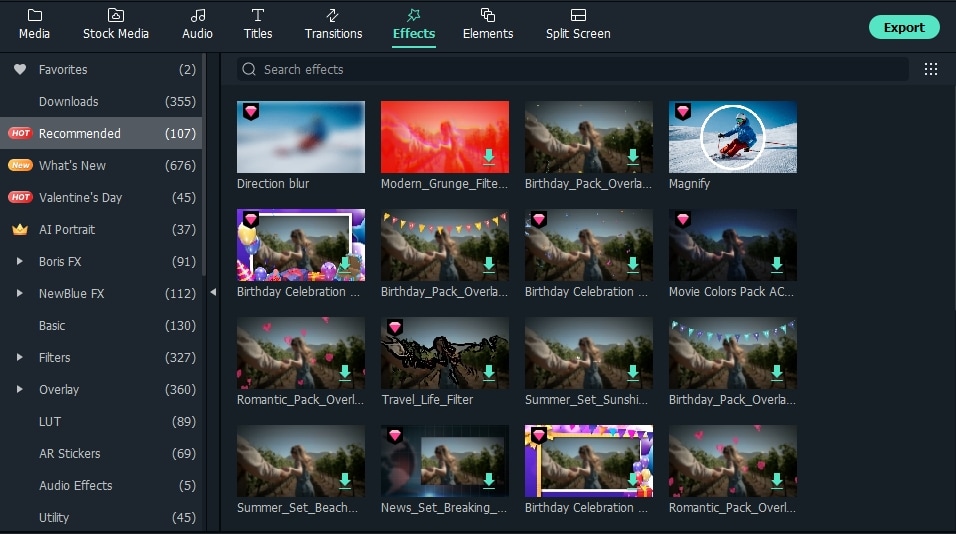Click the (327) count beside Filters
Image resolution: width=956 pixels, height=534 pixels.
pos(180,357)
